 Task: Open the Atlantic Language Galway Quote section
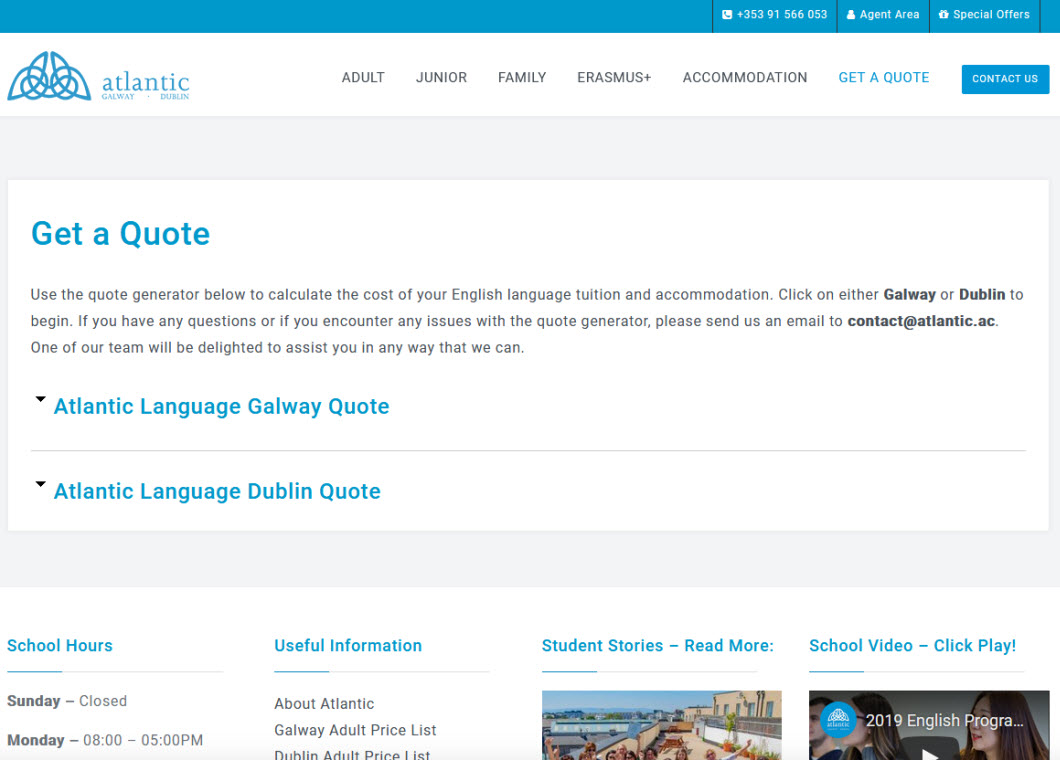click(x=221, y=407)
